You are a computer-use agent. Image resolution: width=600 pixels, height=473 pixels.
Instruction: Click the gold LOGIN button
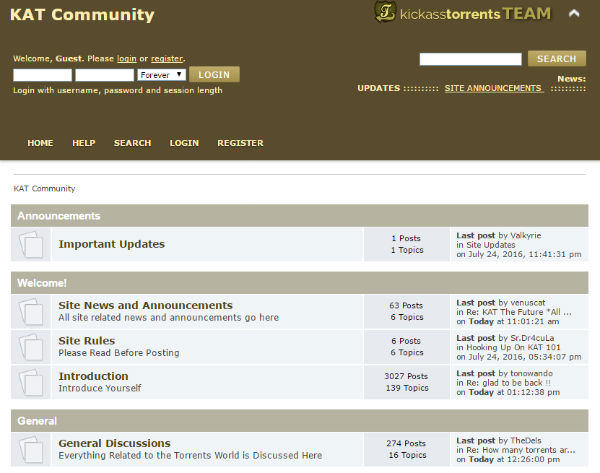[x=214, y=74]
